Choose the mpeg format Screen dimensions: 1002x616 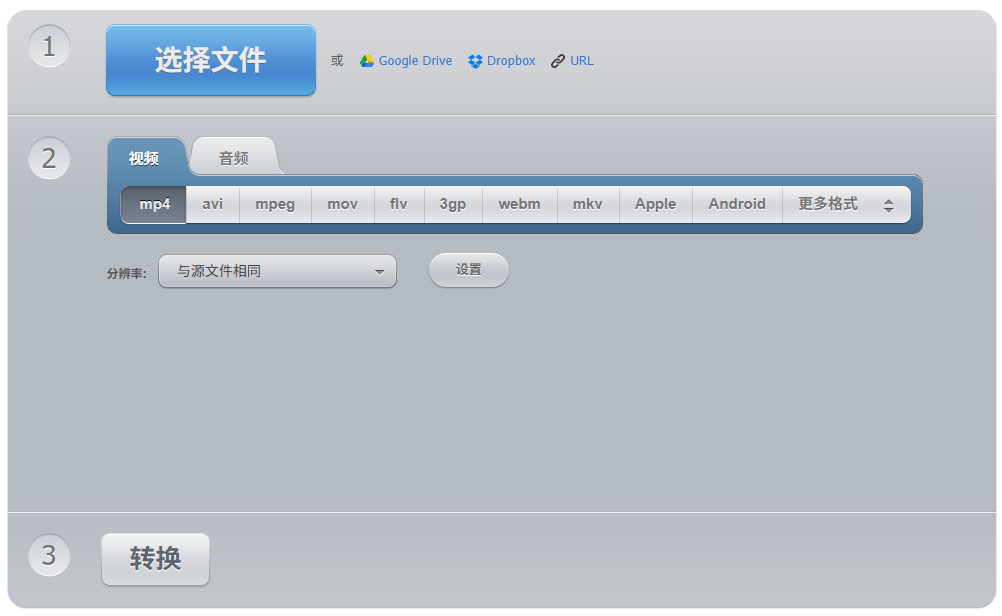[x=275, y=204]
